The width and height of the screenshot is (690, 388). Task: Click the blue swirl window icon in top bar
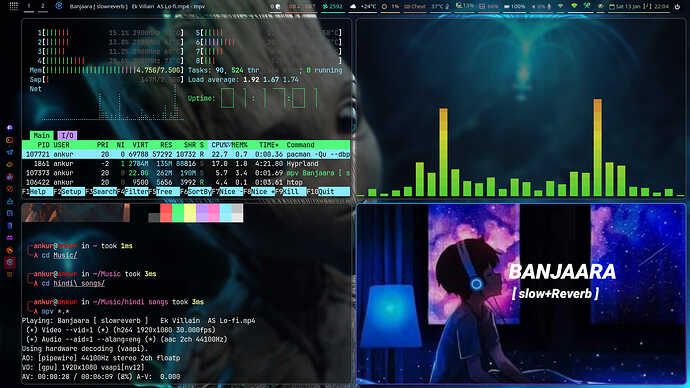click(59, 6)
